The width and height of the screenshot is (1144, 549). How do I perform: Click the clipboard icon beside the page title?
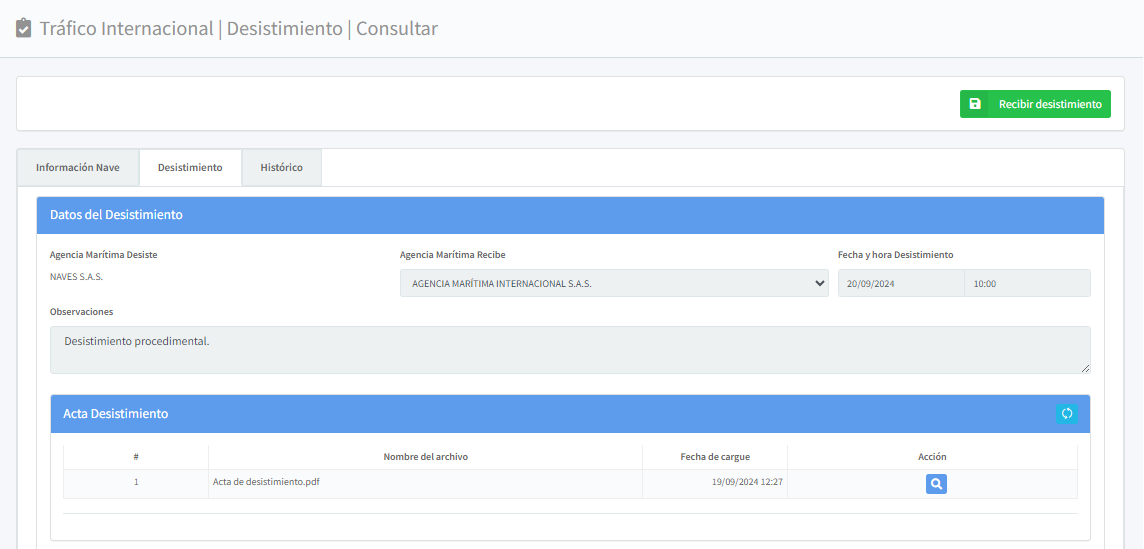point(24,29)
